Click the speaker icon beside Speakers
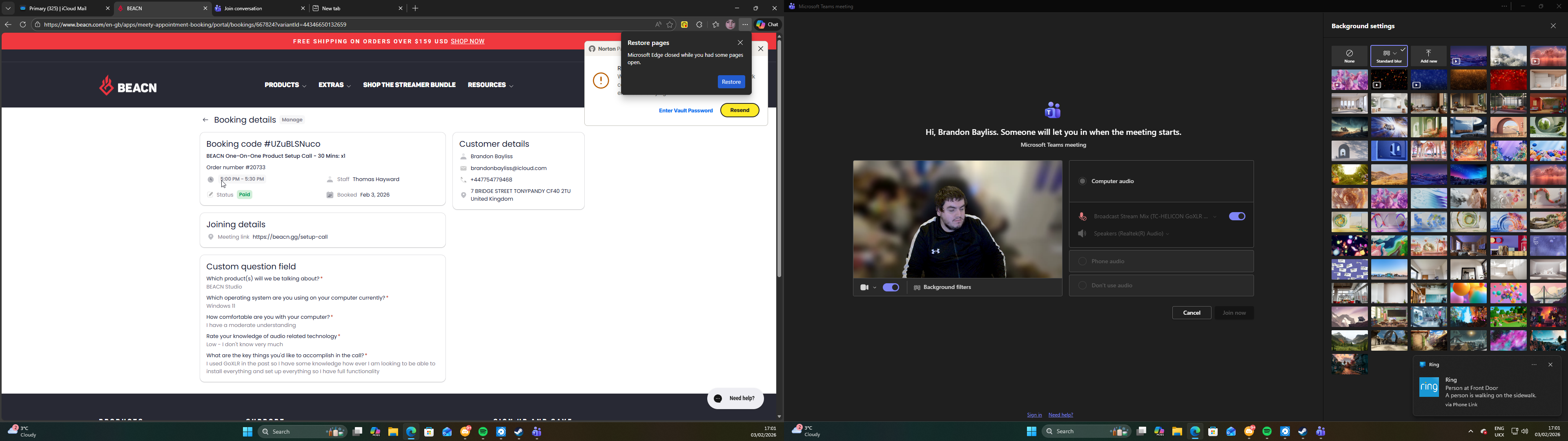This screenshot has height=441, width=1568. coord(1082,234)
